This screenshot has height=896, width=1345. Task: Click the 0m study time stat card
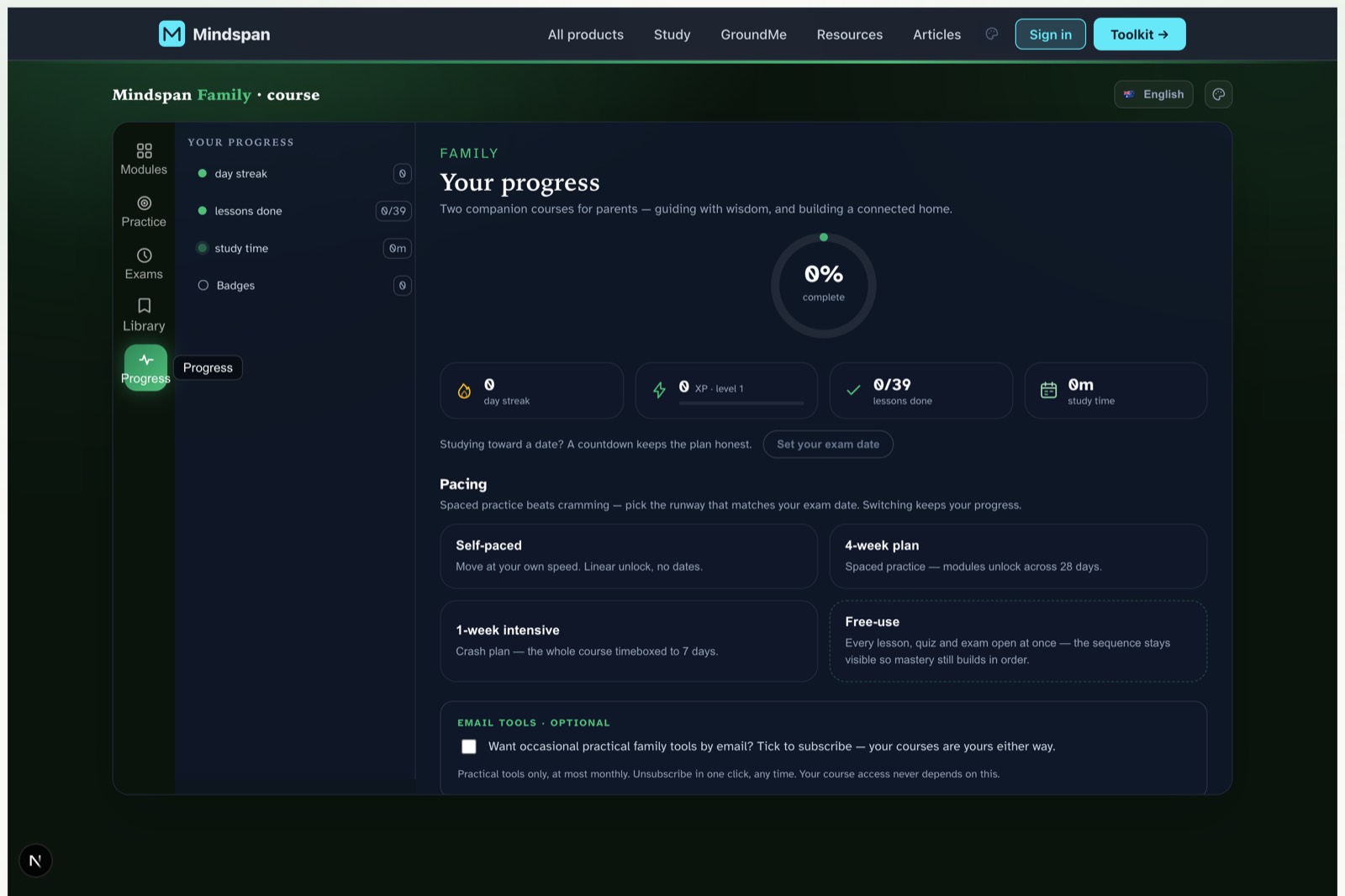coord(1116,390)
